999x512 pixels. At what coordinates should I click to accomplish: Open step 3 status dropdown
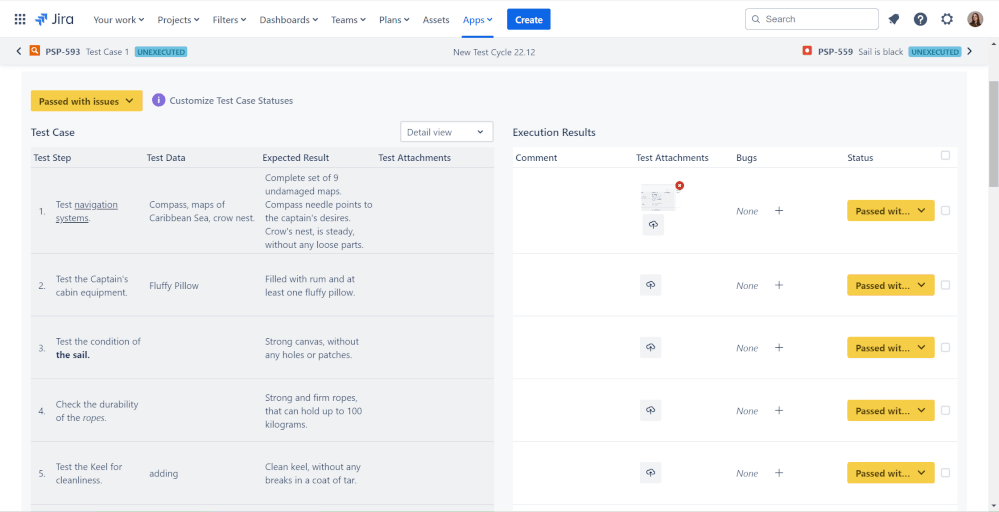[891, 347]
